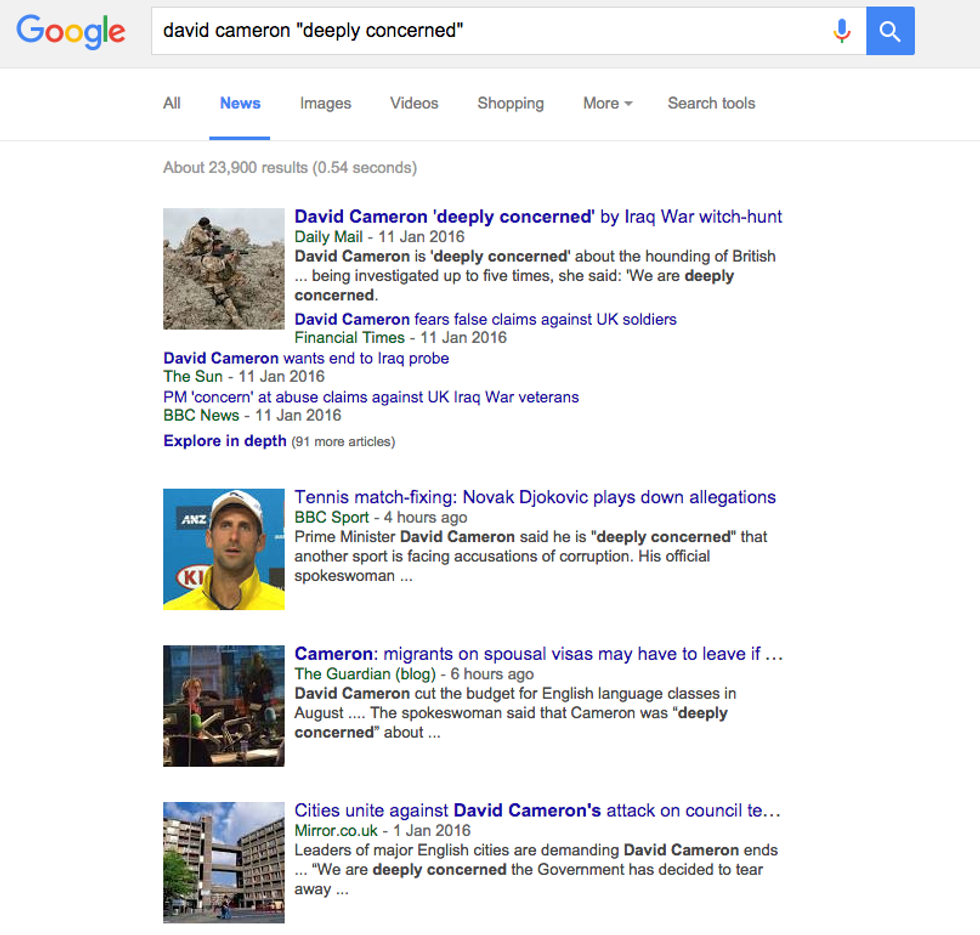This screenshot has height=935, width=980.
Task: Click the soldiers thumbnail image
Action: point(224,269)
